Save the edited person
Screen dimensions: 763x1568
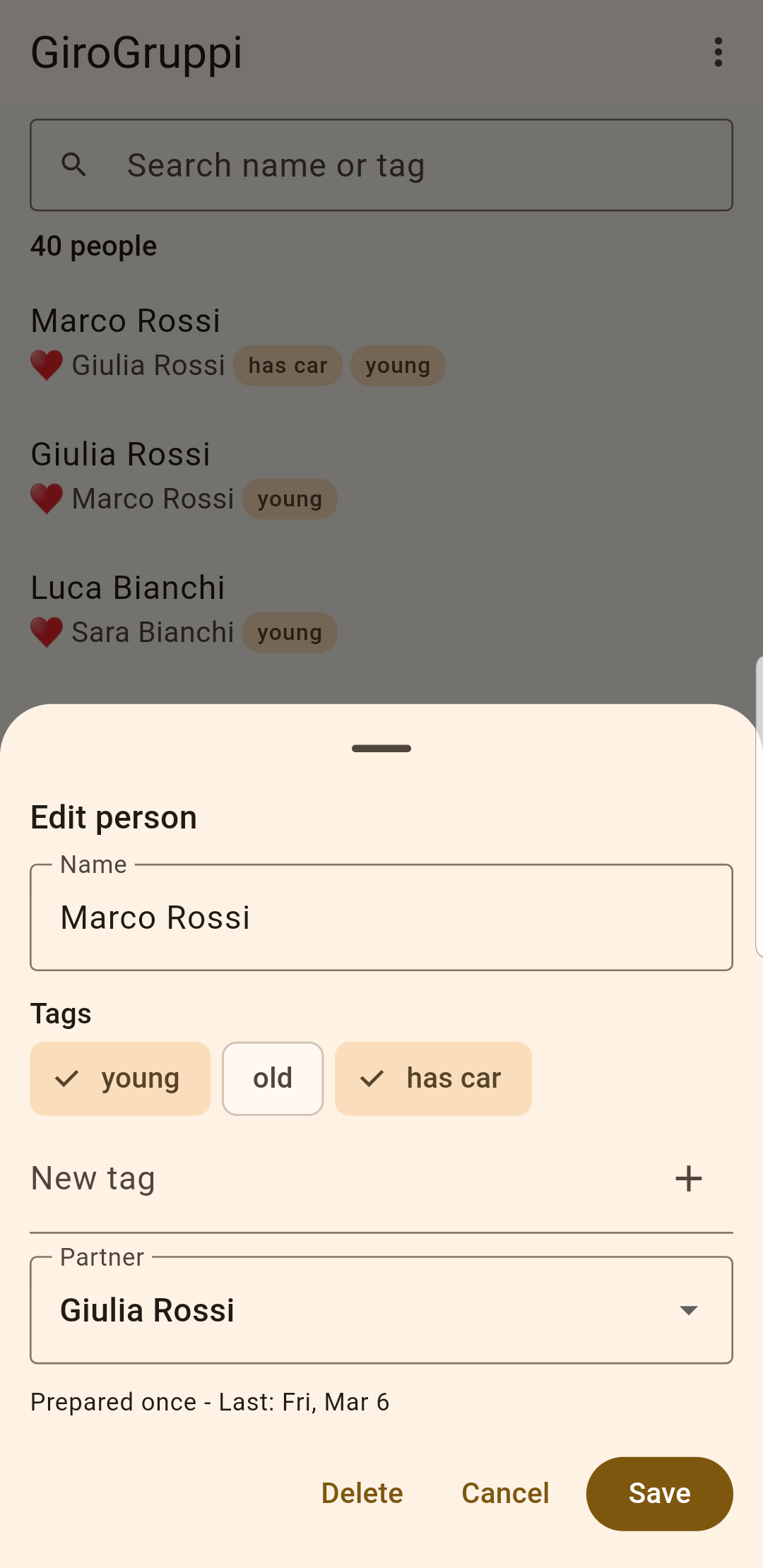tap(659, 1494)
